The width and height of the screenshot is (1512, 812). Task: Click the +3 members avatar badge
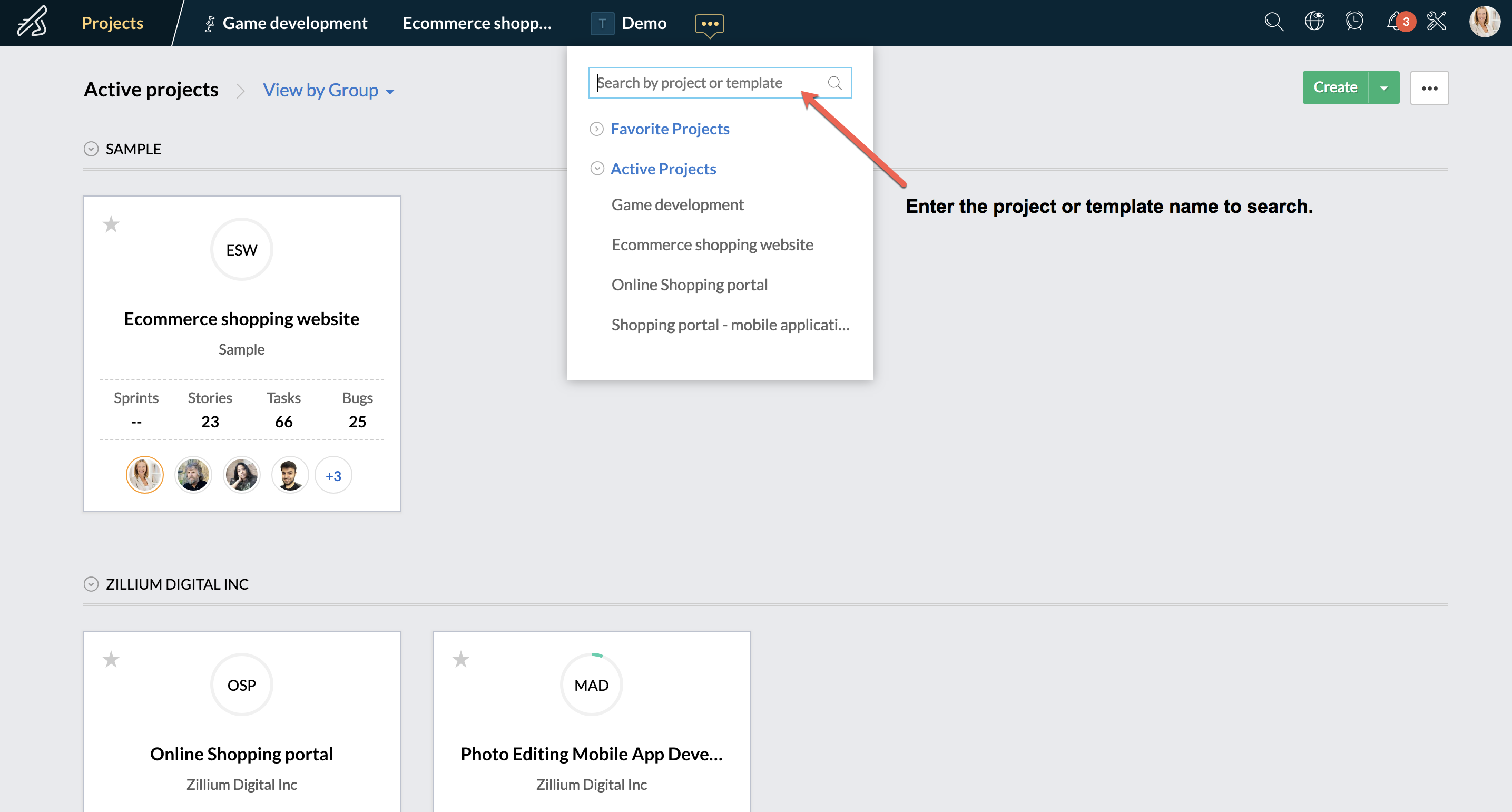pyautogui.click(x=333, y=476)
